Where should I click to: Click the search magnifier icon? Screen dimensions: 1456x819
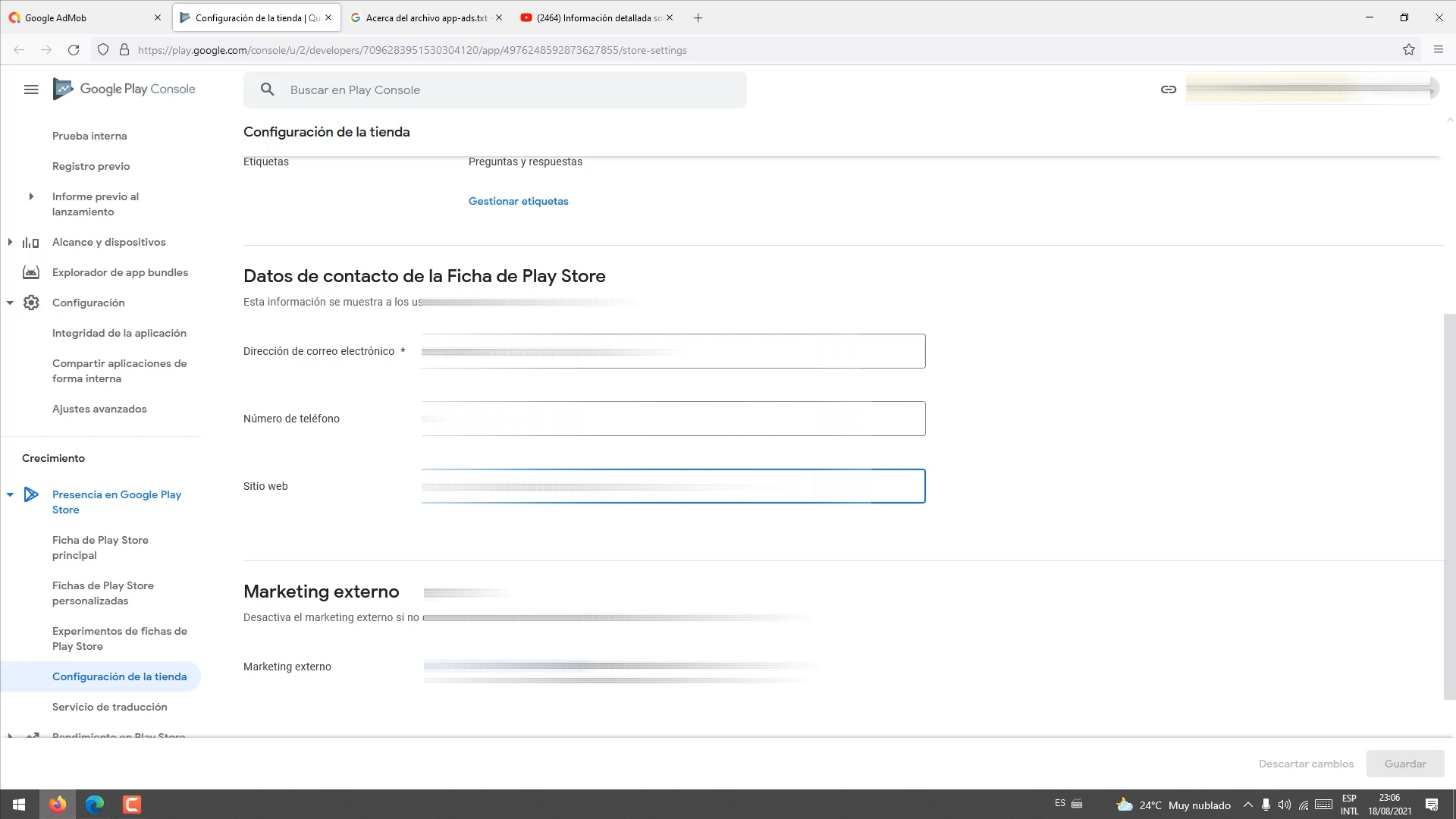click(267, 89)
